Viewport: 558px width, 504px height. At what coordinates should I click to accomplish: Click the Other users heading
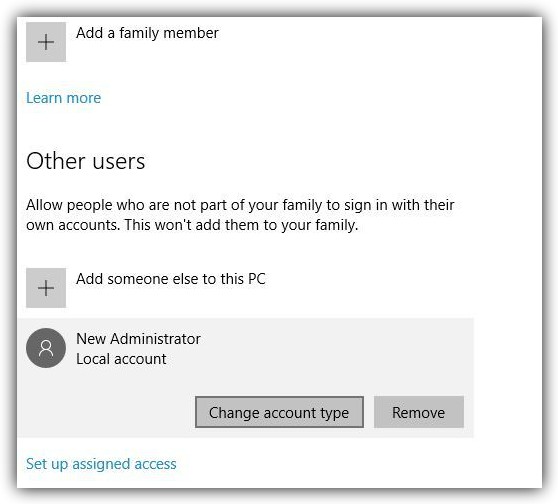point(86,161)
